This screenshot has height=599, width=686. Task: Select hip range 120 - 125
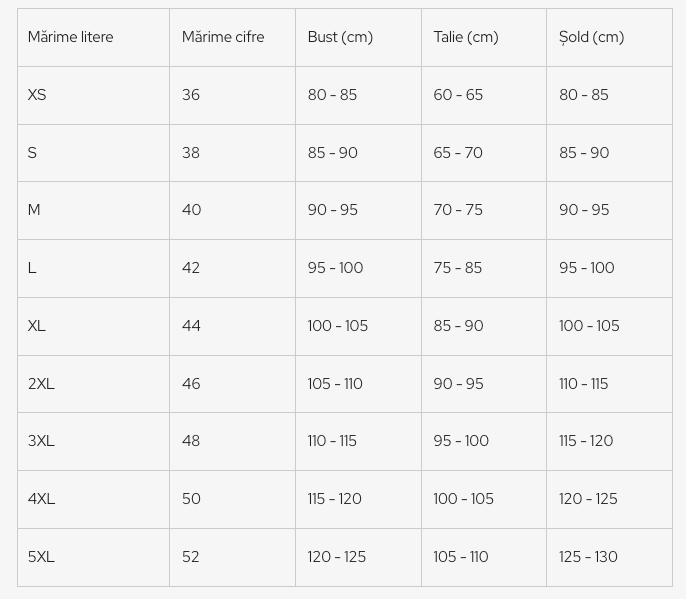(x=588, y=499)
